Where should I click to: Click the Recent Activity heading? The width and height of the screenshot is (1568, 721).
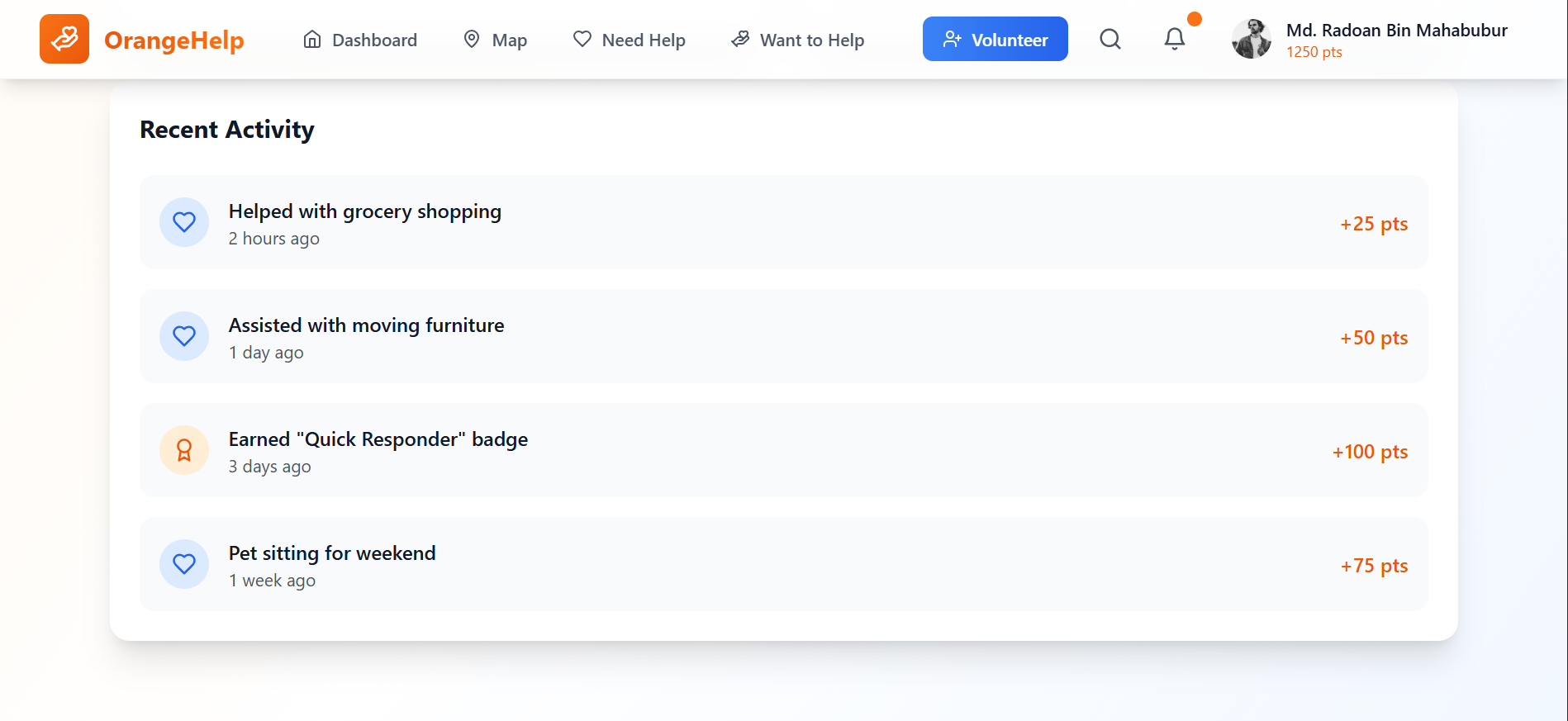click(x=227, y=130)
